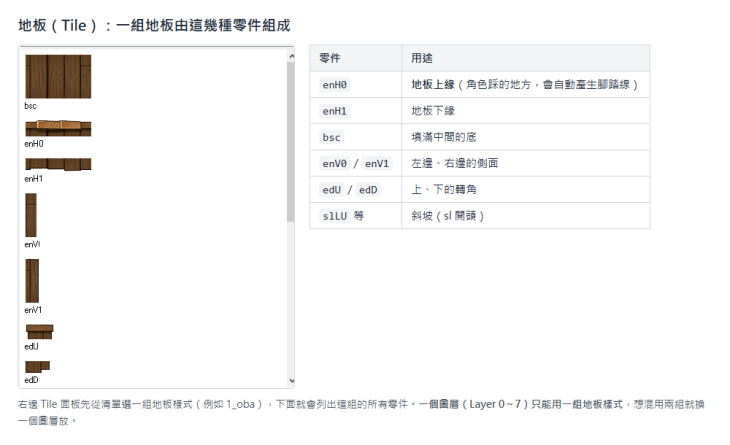Click the bsc code in table
This screenshot has width=730, height=445.
coord(331,137)
